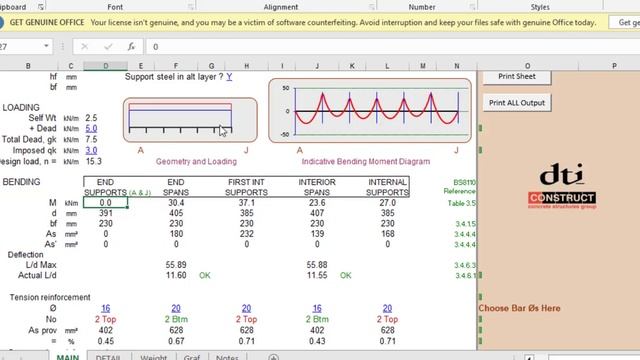Click the + Dead value 5.0

[91, 129]
